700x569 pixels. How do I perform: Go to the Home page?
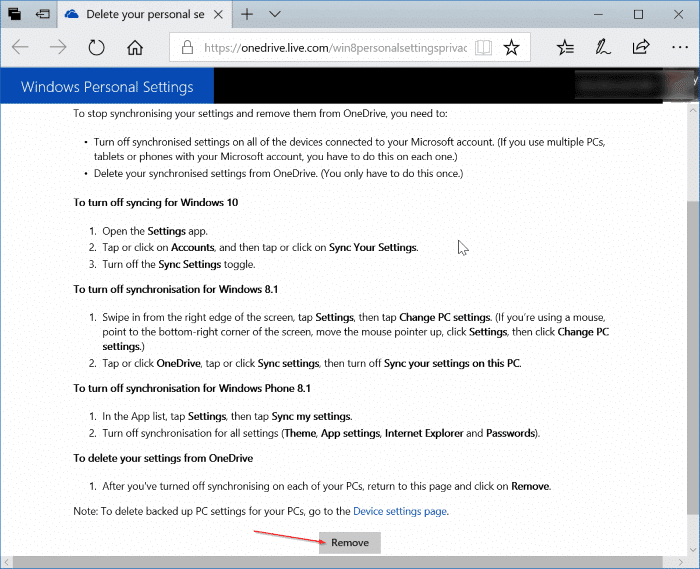click(x=135, y=47)
